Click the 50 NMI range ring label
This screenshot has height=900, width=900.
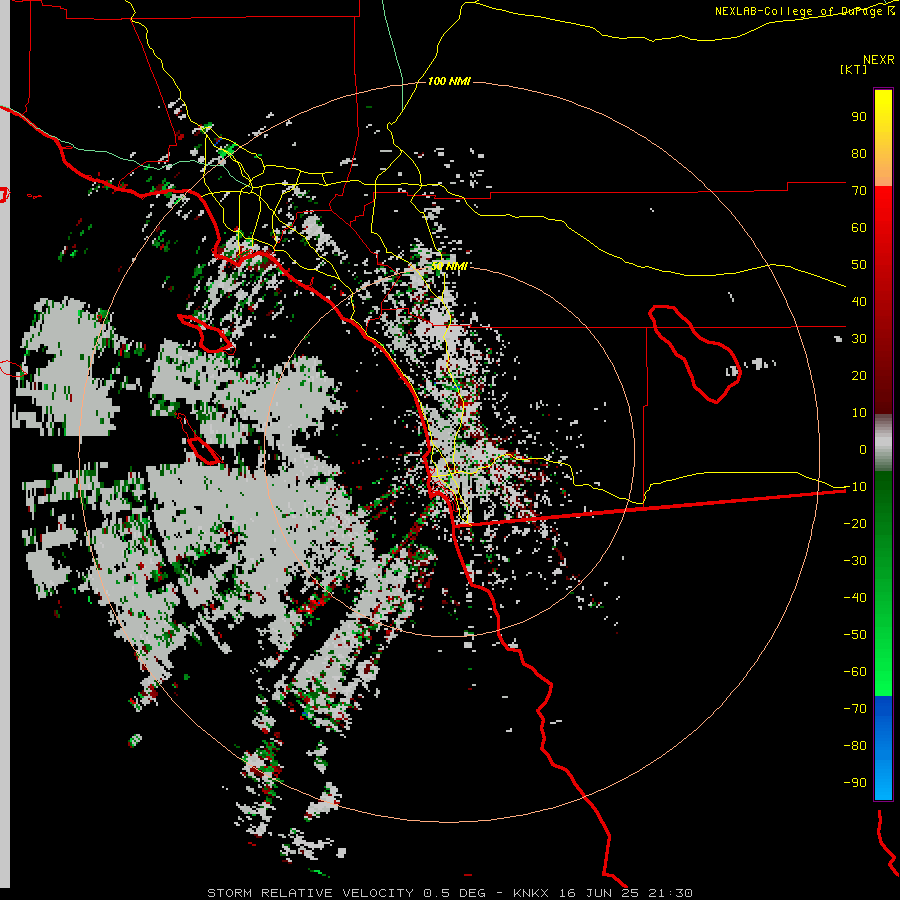449,267
